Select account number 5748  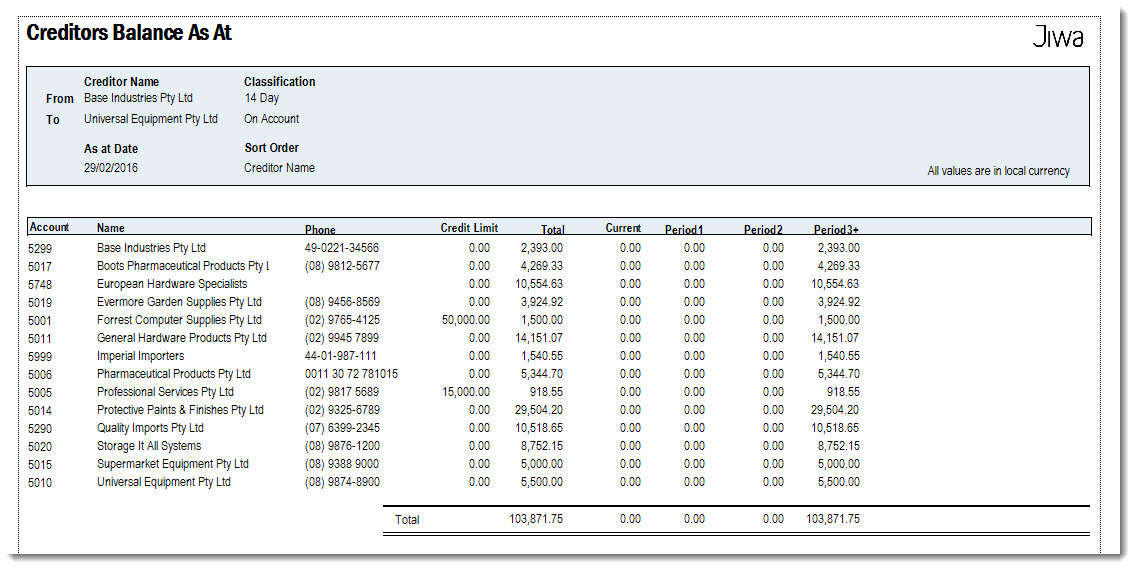[x=40, y=284]
